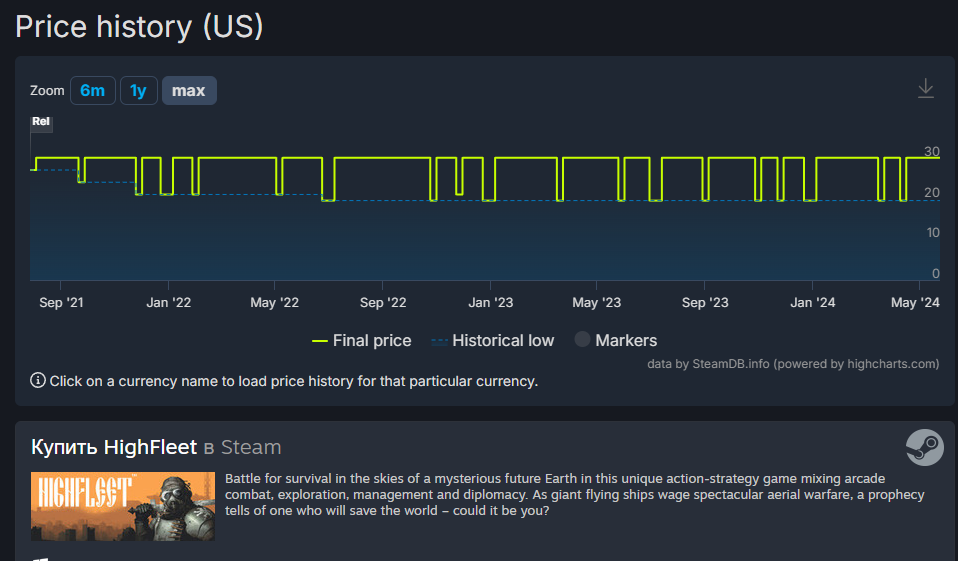
Task: Toggle the Final price series in legend
Action: 361,341
